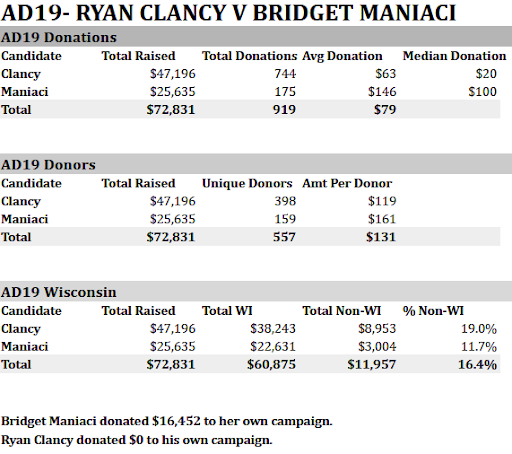Click the AD19 Donors section header
Image resolution: width=512 pixels, height=454 pixels.
[x=48, y=165]
